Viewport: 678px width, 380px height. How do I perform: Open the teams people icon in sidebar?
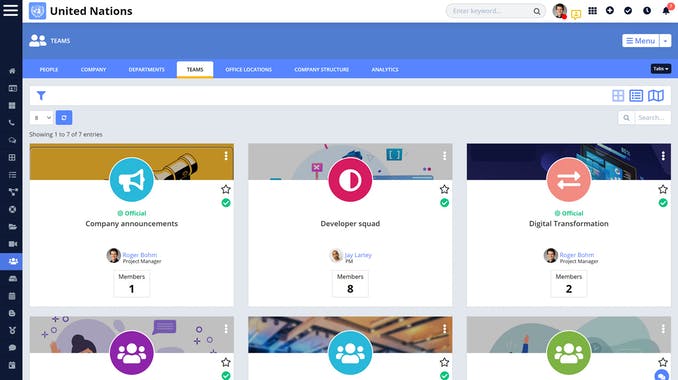click(x=13, y=261)
